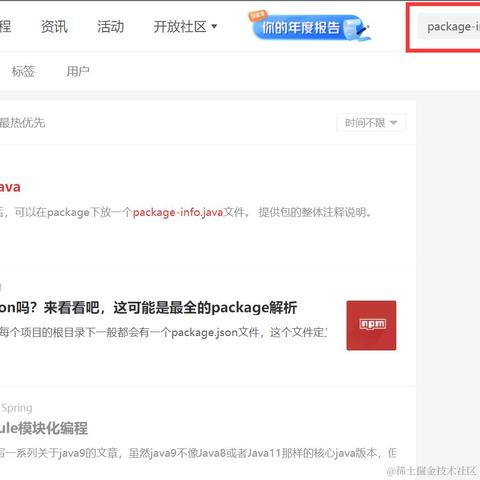Select 最热优先 sort option
This screenshot has width=480, height=480.
pyautogui.click(x=22, y=123)
